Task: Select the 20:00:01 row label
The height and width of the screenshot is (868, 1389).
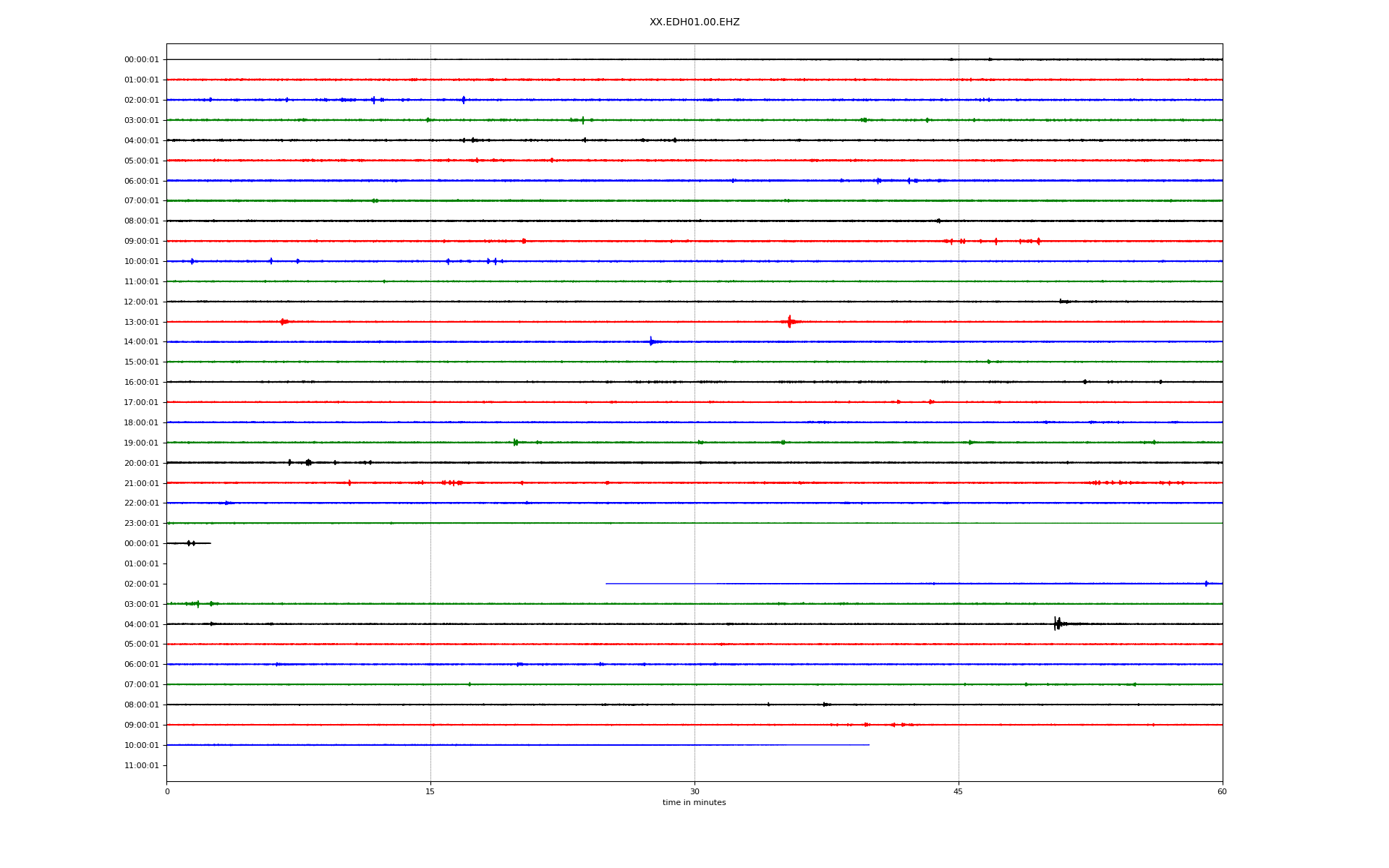Action: (141, 463)
